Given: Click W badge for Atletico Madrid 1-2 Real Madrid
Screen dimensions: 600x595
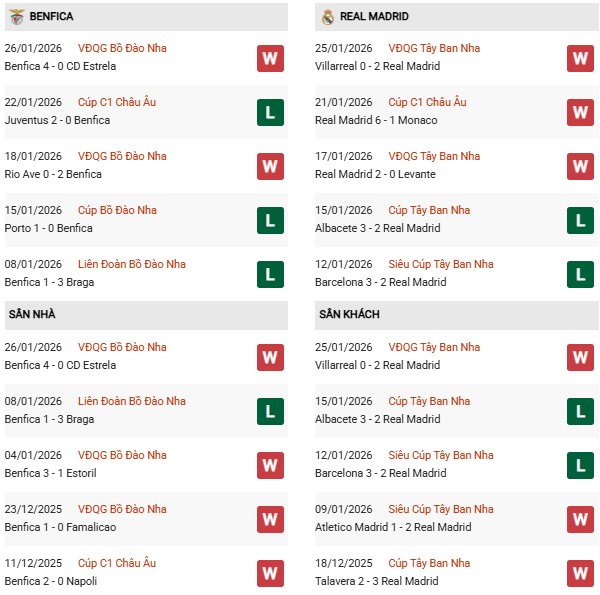Looking at the screenshot, I should coord(580,519).
